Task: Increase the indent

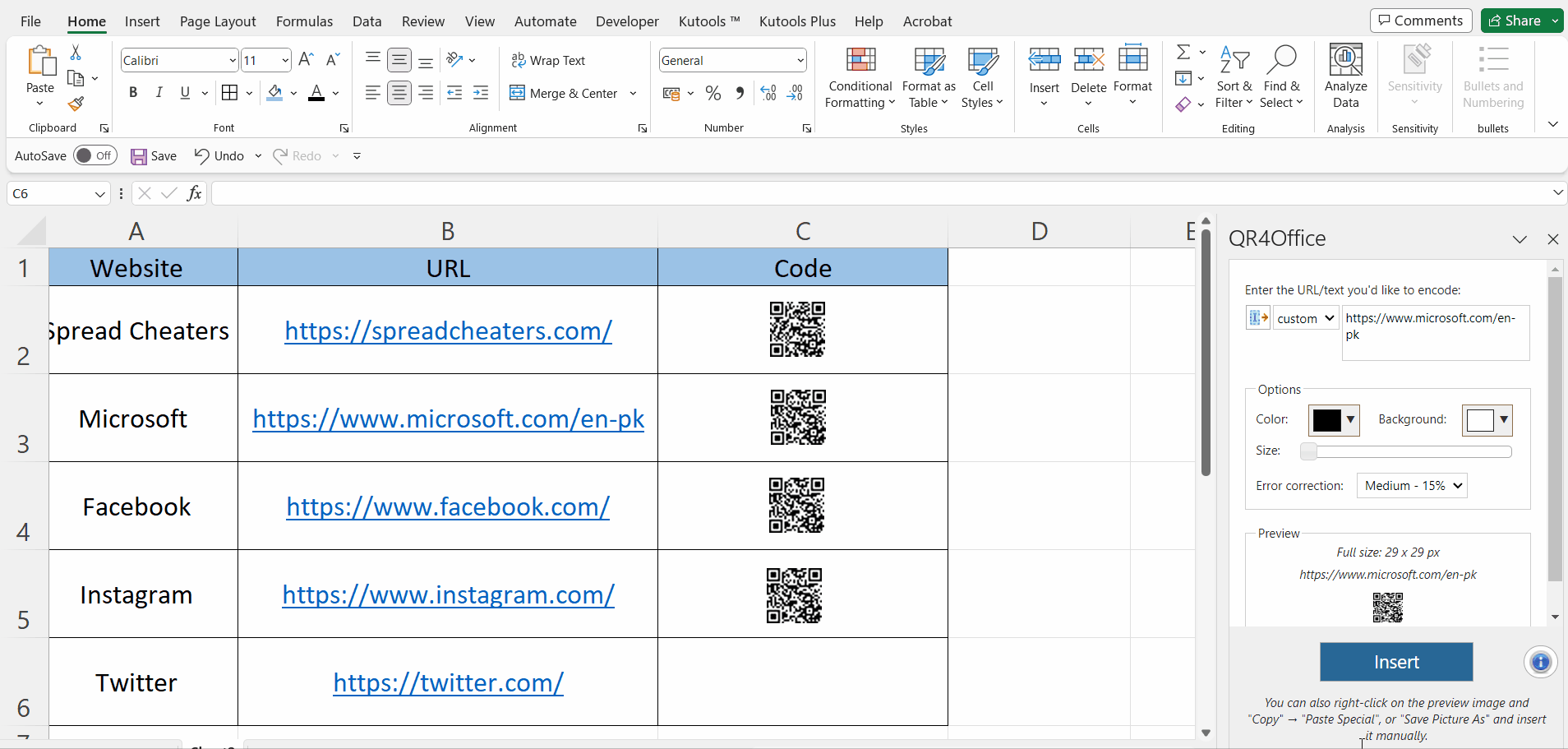Action: pyautogui.click(x=481, y=93)
